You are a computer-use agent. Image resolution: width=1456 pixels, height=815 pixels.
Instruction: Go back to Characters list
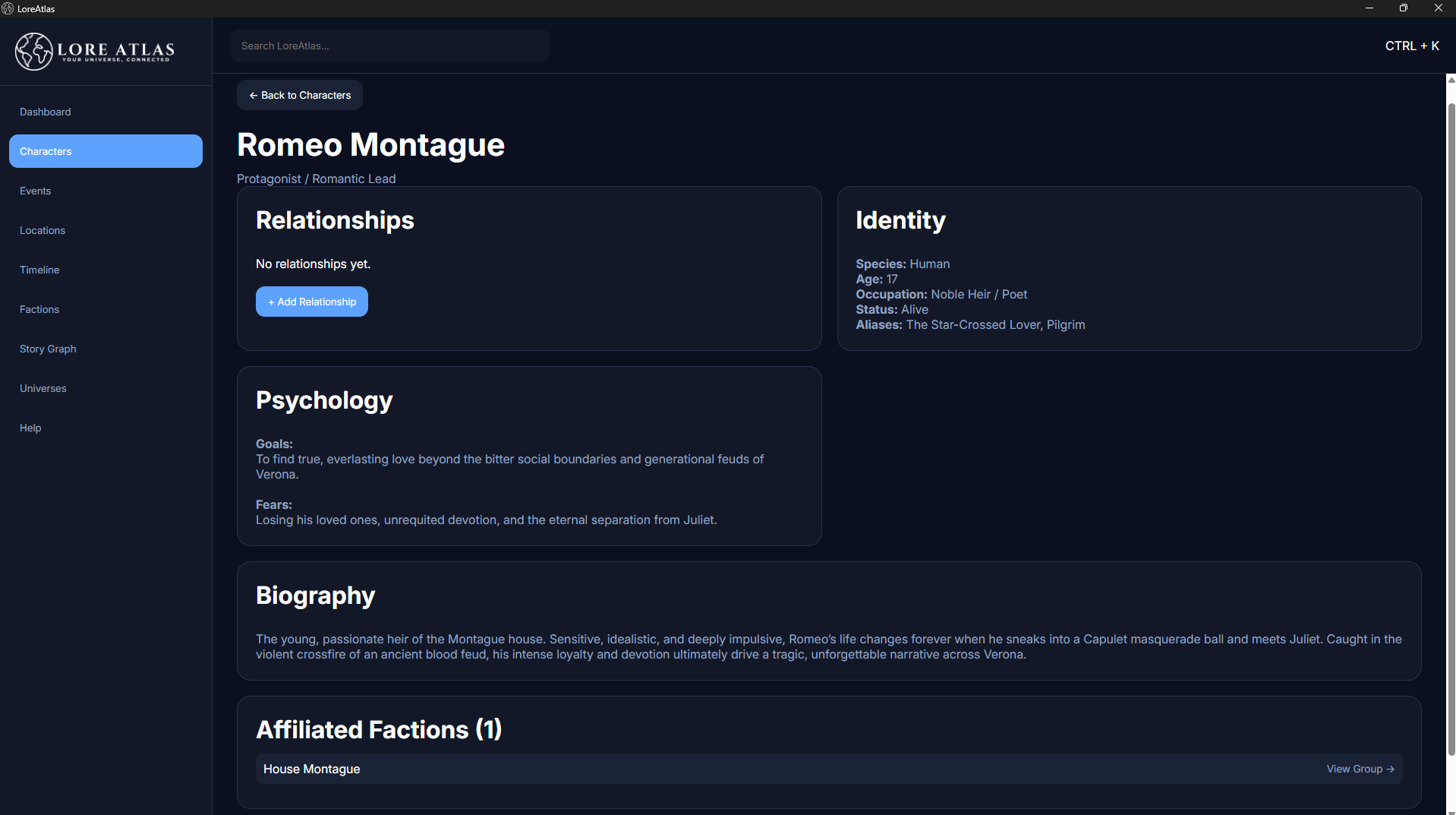[x=300, y=95]
